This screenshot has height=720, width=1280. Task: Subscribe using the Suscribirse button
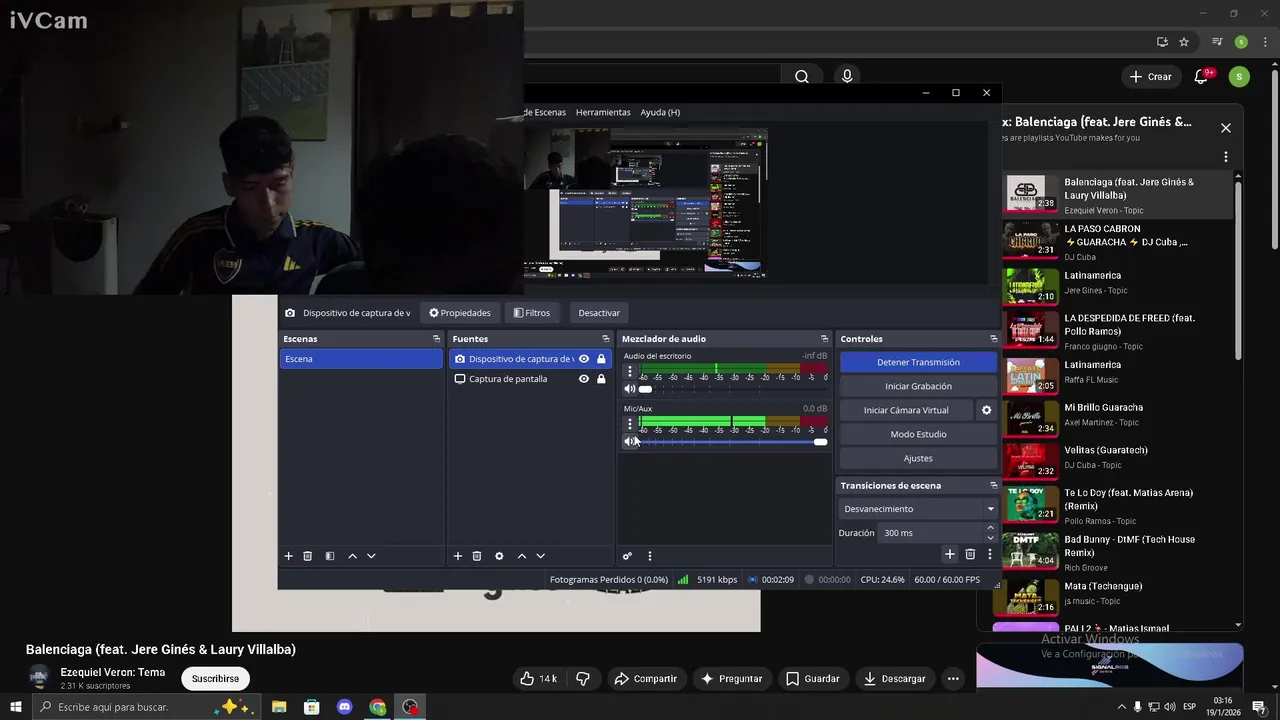pyautogui.click(x=215, y=678)
